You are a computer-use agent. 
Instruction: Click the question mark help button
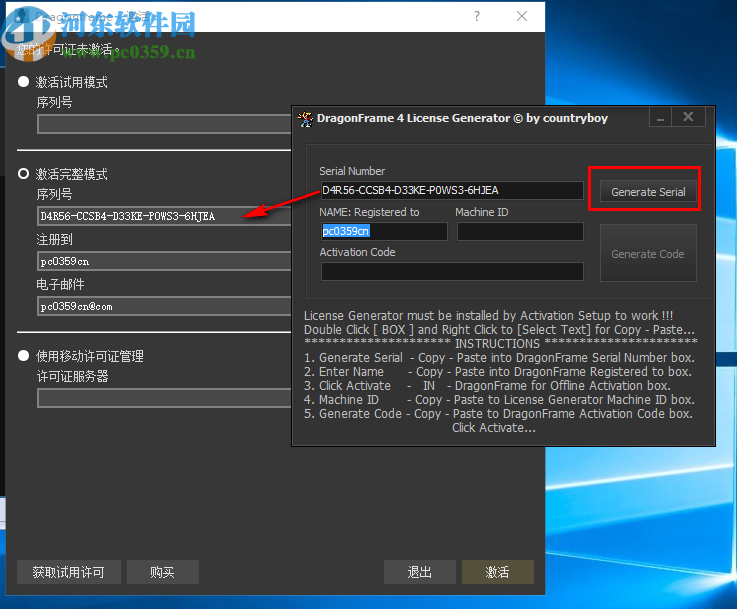pyautogui.click(x=477, y=16)
